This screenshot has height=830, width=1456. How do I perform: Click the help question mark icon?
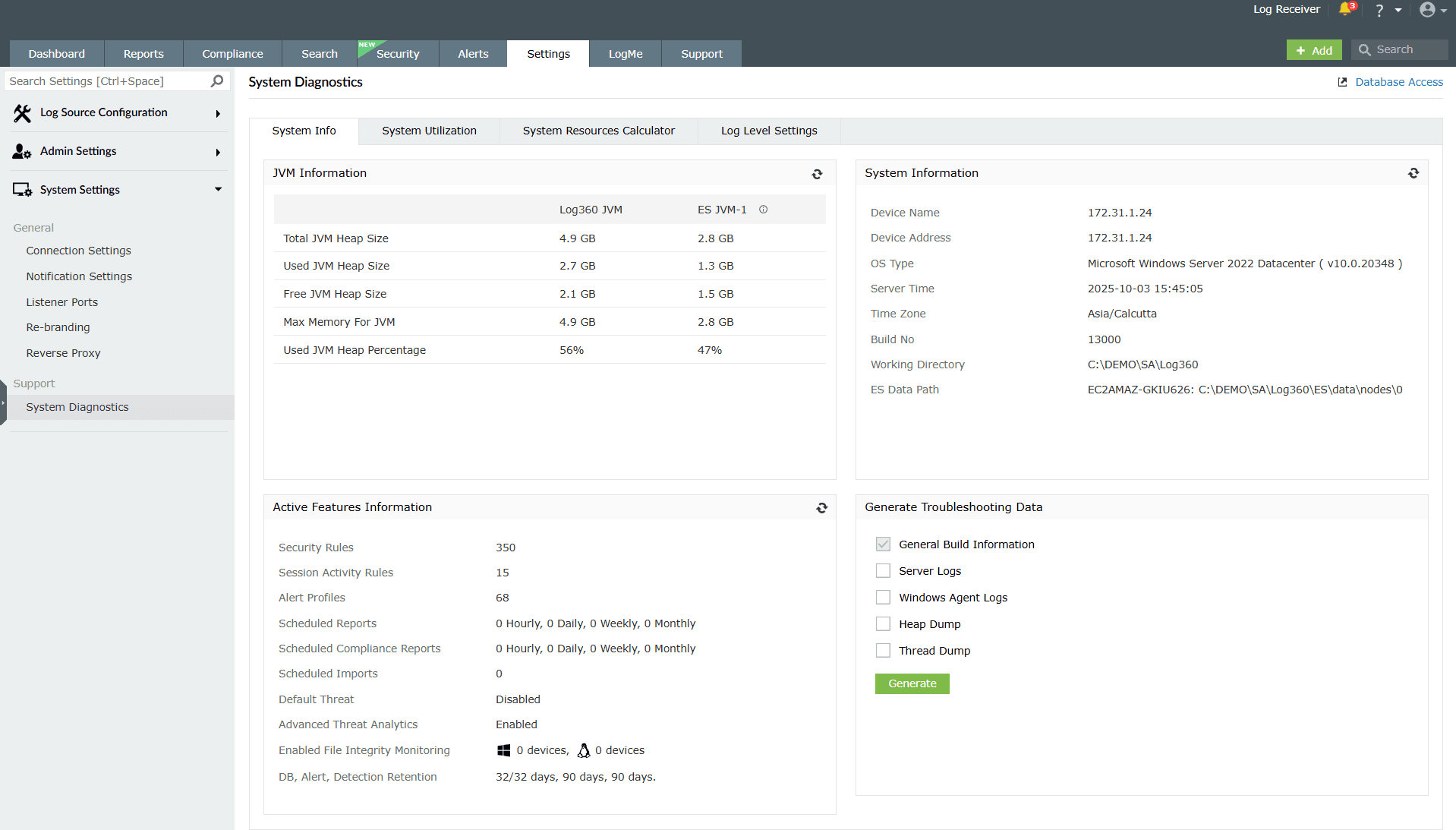[1379, 11]
